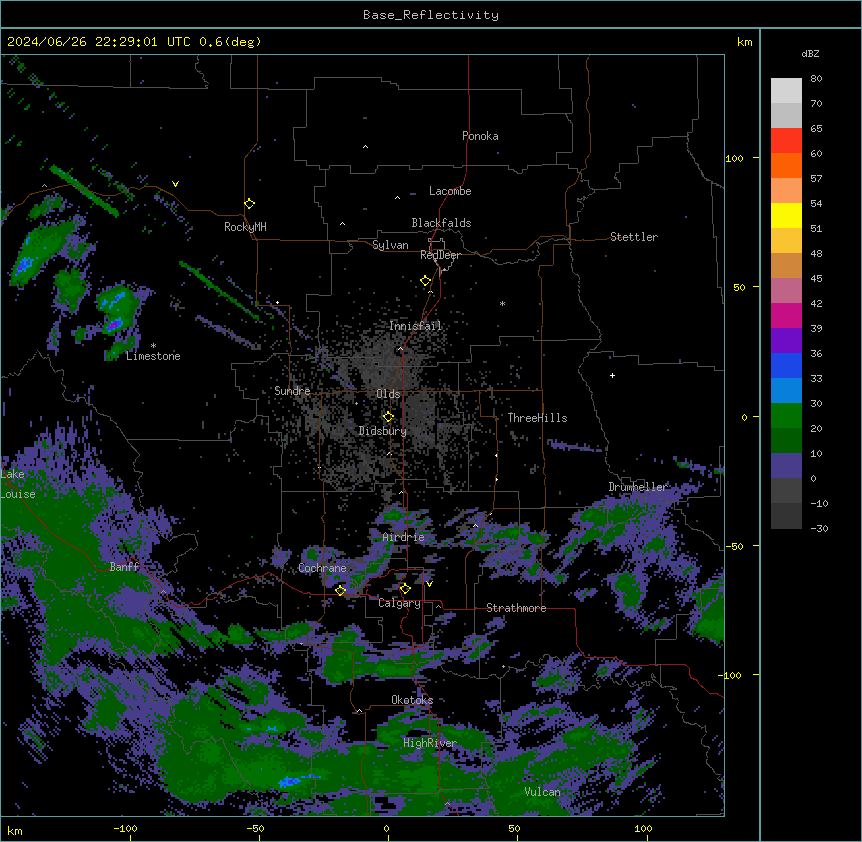The width and height of the screenshot is (862, 842).
Task: Click the -100 km tick on the right axis
Action: [x=732, y=675]
